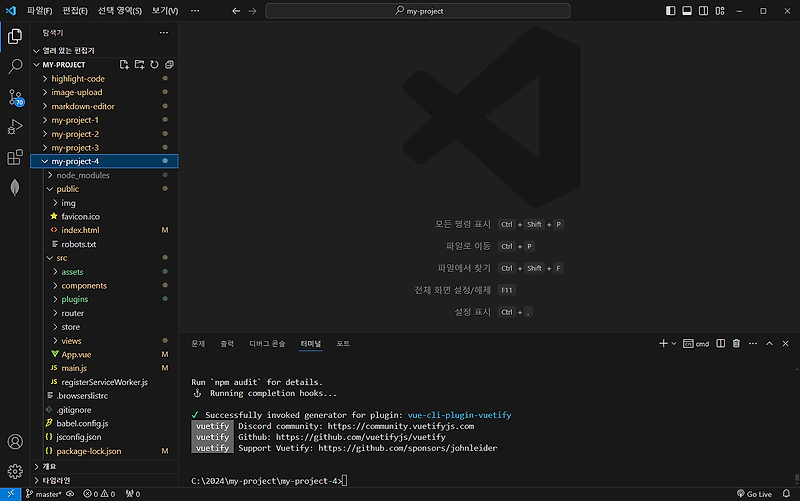Click New File icon in MY-PROJECT header

(124, 65)
